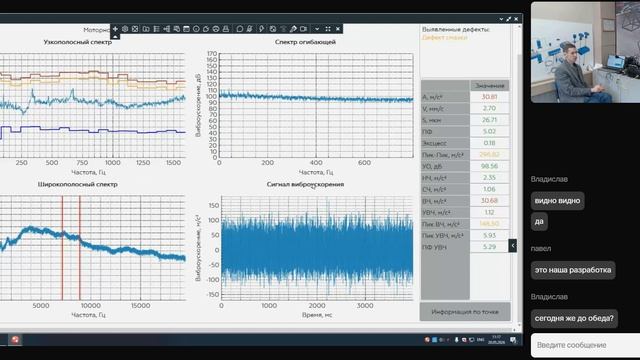Viewport: 640px width, 360px height.
Task: Select the highlighter pen icon in floating toolbar
Action: pyautogui.click(x=293, y=29)
